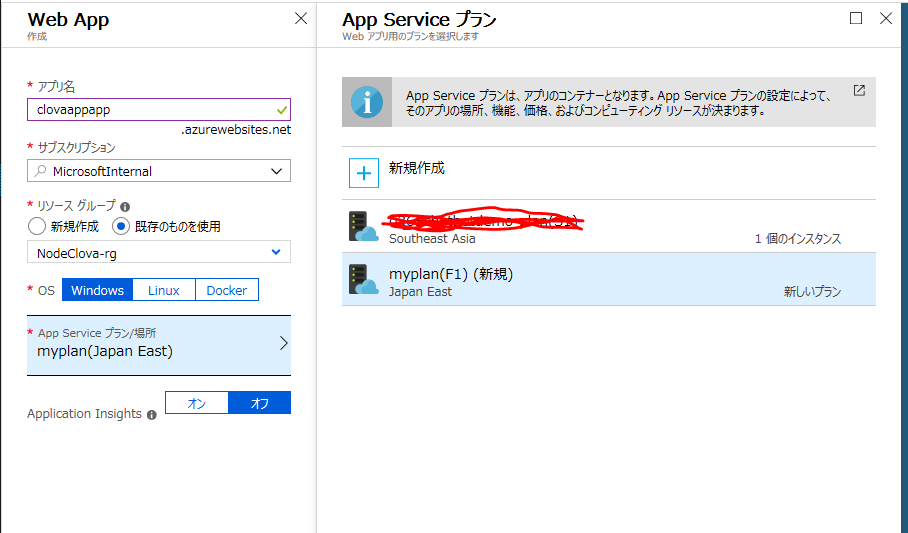Image resolution: width=908 pixels, height=533 pixels.
Task: Click the サブスクリプション field label
Action: click(x=76, y=148)
